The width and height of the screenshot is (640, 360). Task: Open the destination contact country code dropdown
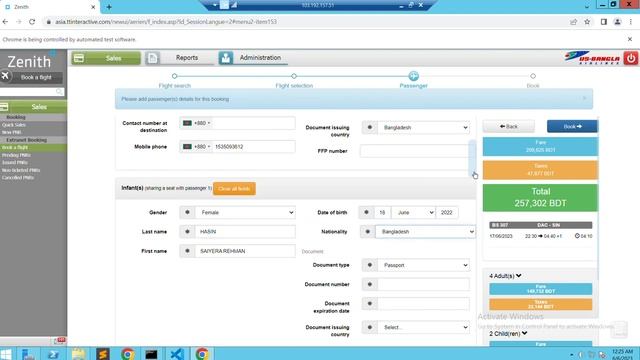click(x=196, y=123)
